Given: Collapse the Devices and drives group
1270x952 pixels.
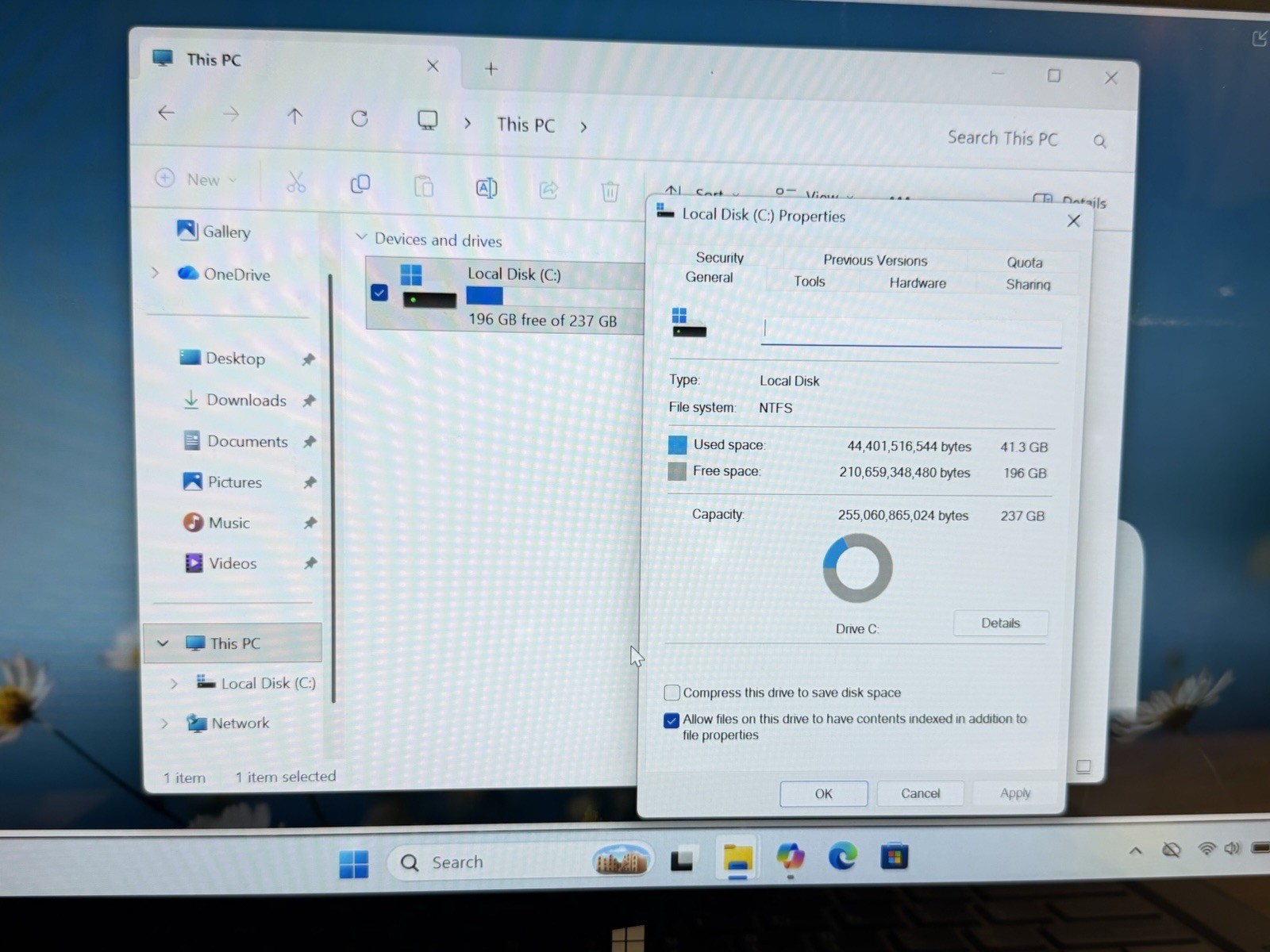Looking at the screenshot, I should [361, 237].
